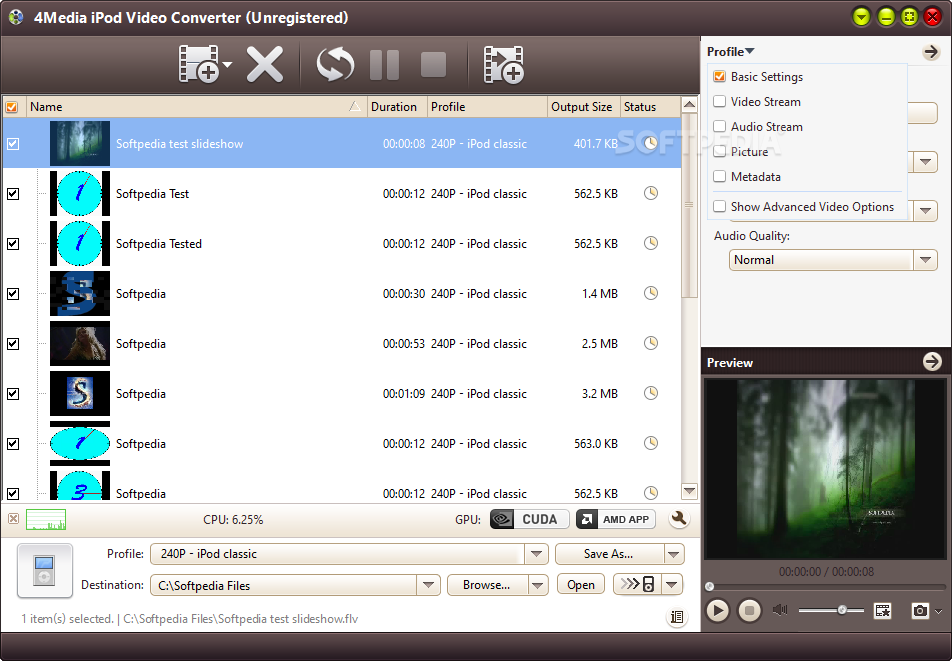Click status clock icon for 1.4 MB row
Image resolution: width=952 pixels, height=661 pixels.
point(651,293)
